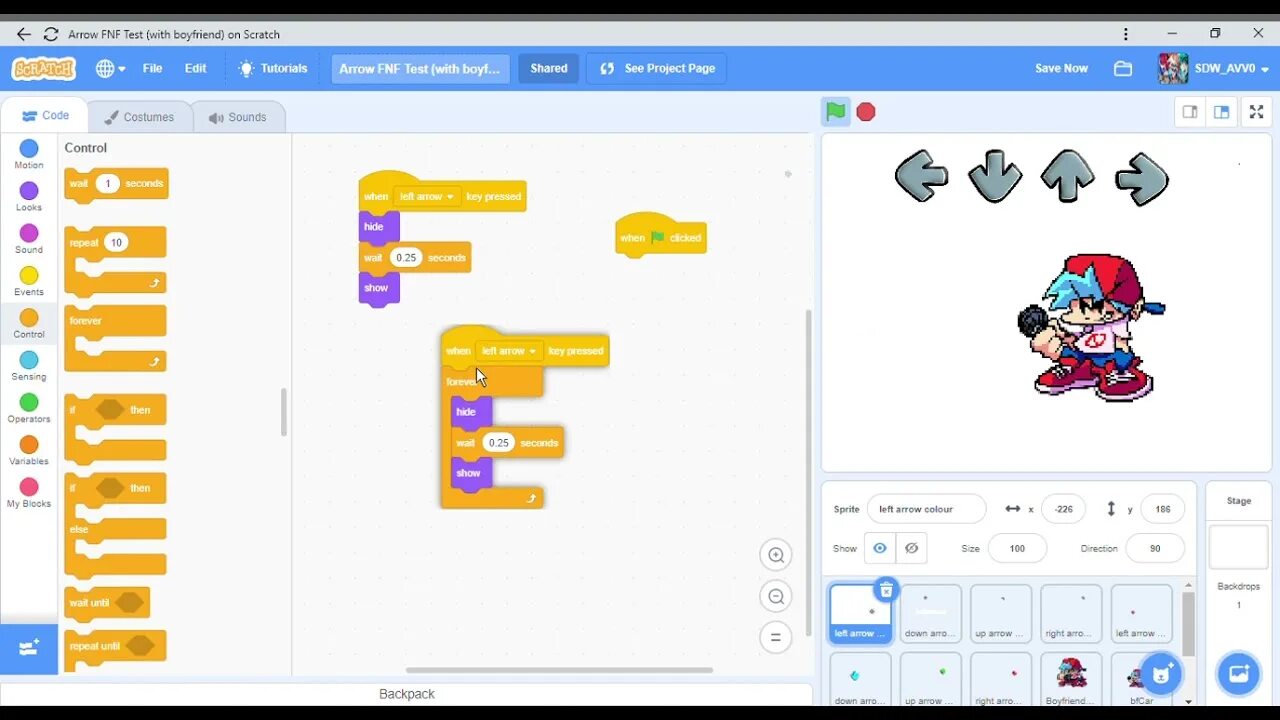Select the Looks block category
This screenshot has height=720, width=1280.
tap(29, 197)
